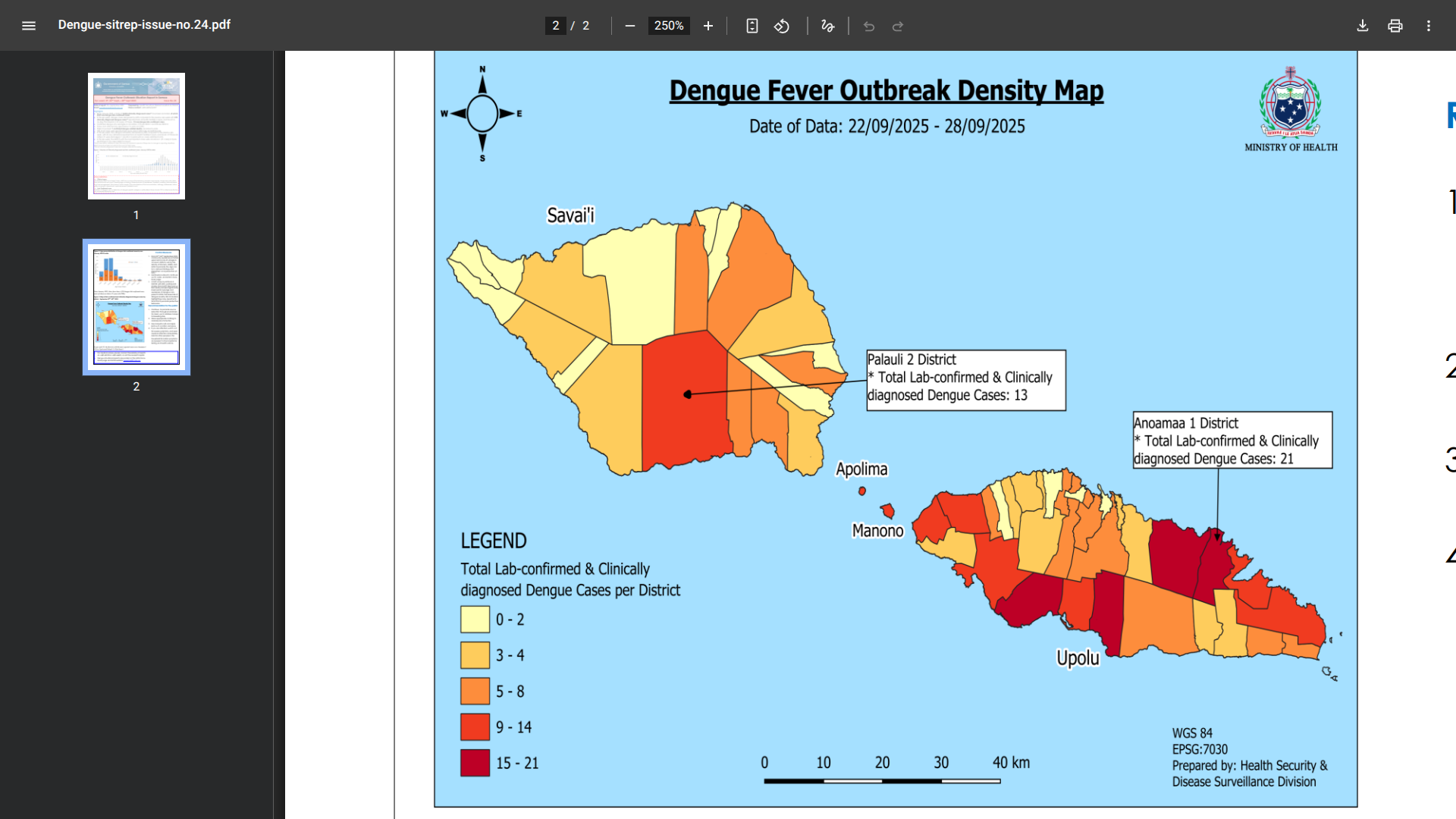Click the undo arrow icon
Screen dimensions: 1456x819
[x=869, y=26]
